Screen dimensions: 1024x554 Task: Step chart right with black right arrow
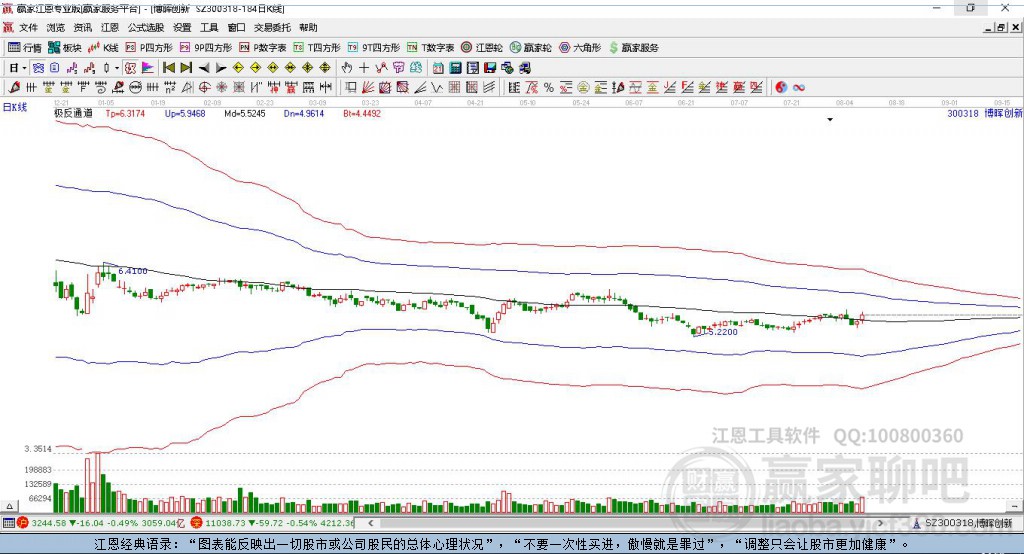[x=221, y=68]
